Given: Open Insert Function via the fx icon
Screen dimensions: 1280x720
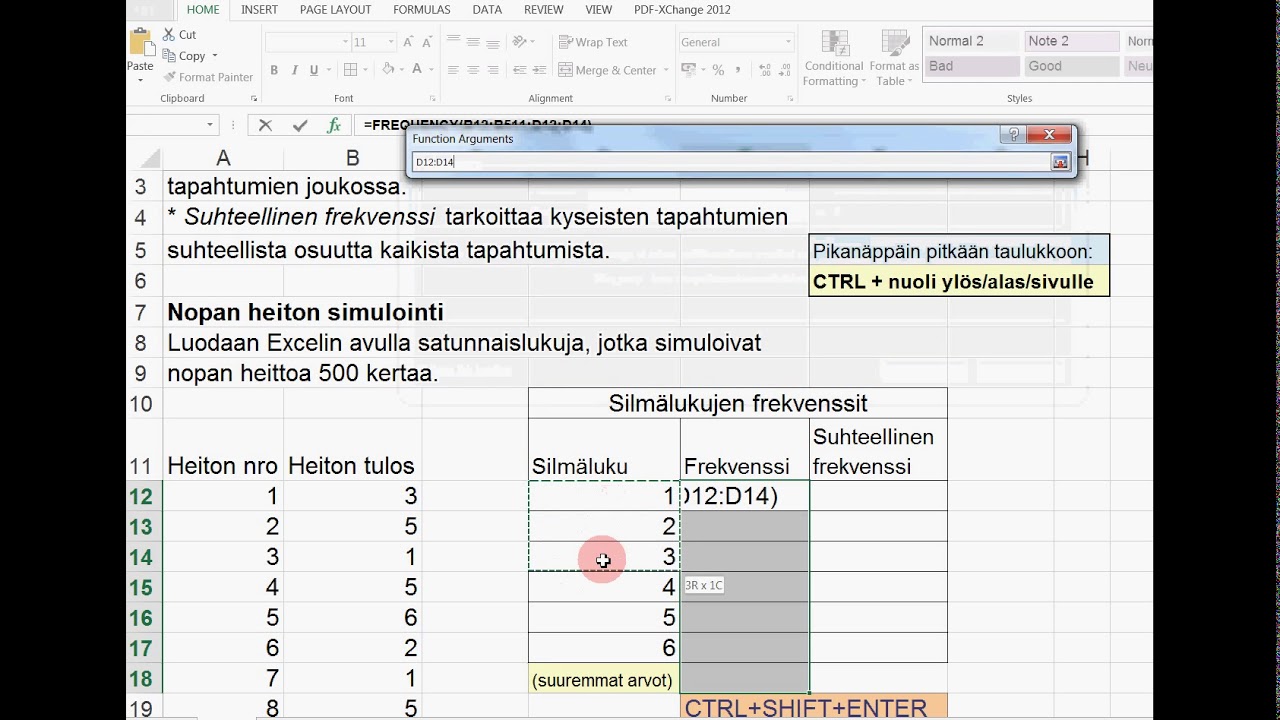Looking at the screenshot, I should (x=334, y=125).
